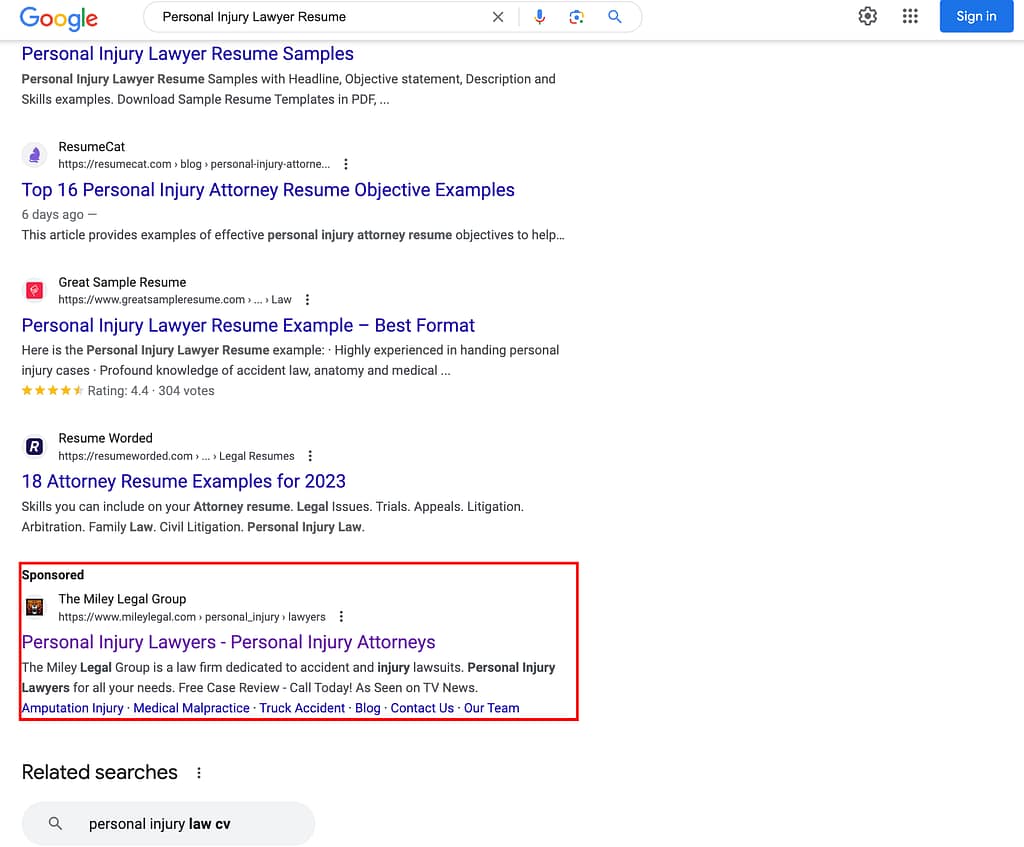Viewport: 1024px width, 847px height.
Task: Submit search with magnifier icon
Action: point(615,17)
